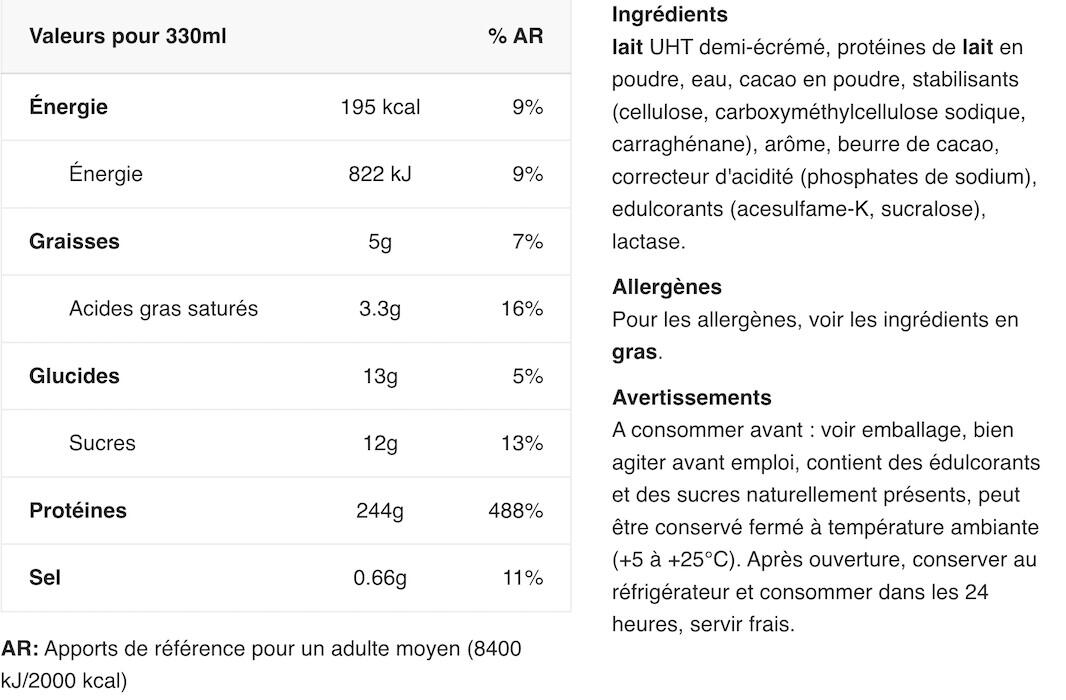Select the Protéines row label
This screenshot has width=1066, height=700.
(x=78, y=510)
